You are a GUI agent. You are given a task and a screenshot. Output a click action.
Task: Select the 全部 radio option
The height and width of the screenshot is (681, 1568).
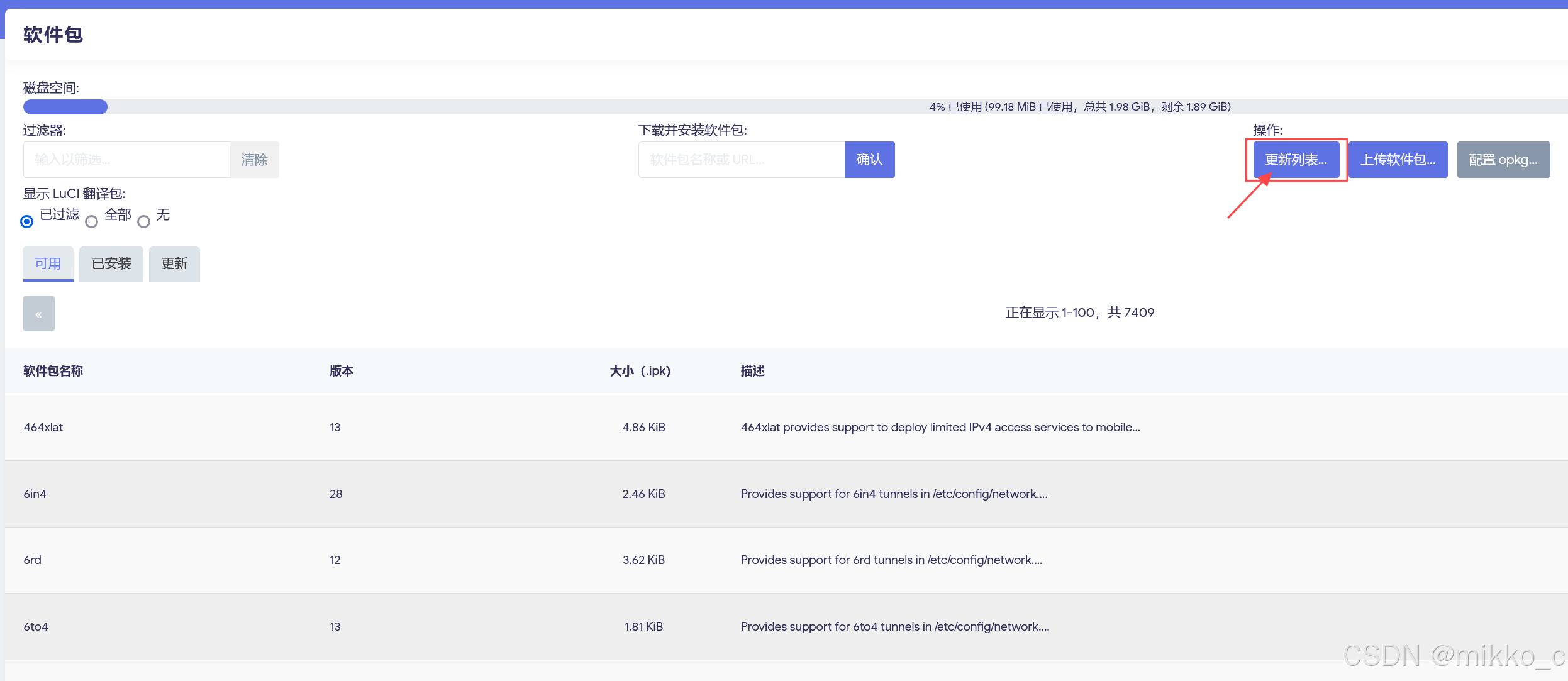[92, 221]
